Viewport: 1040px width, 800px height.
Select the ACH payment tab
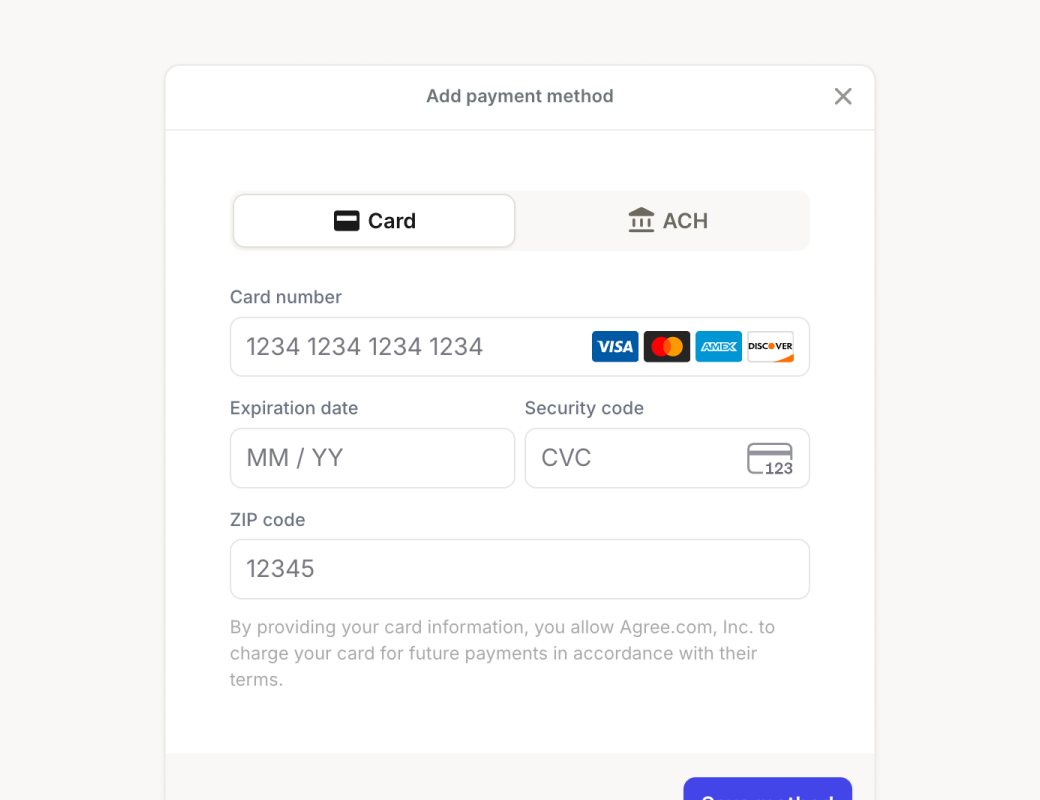[x=667, y=221]
